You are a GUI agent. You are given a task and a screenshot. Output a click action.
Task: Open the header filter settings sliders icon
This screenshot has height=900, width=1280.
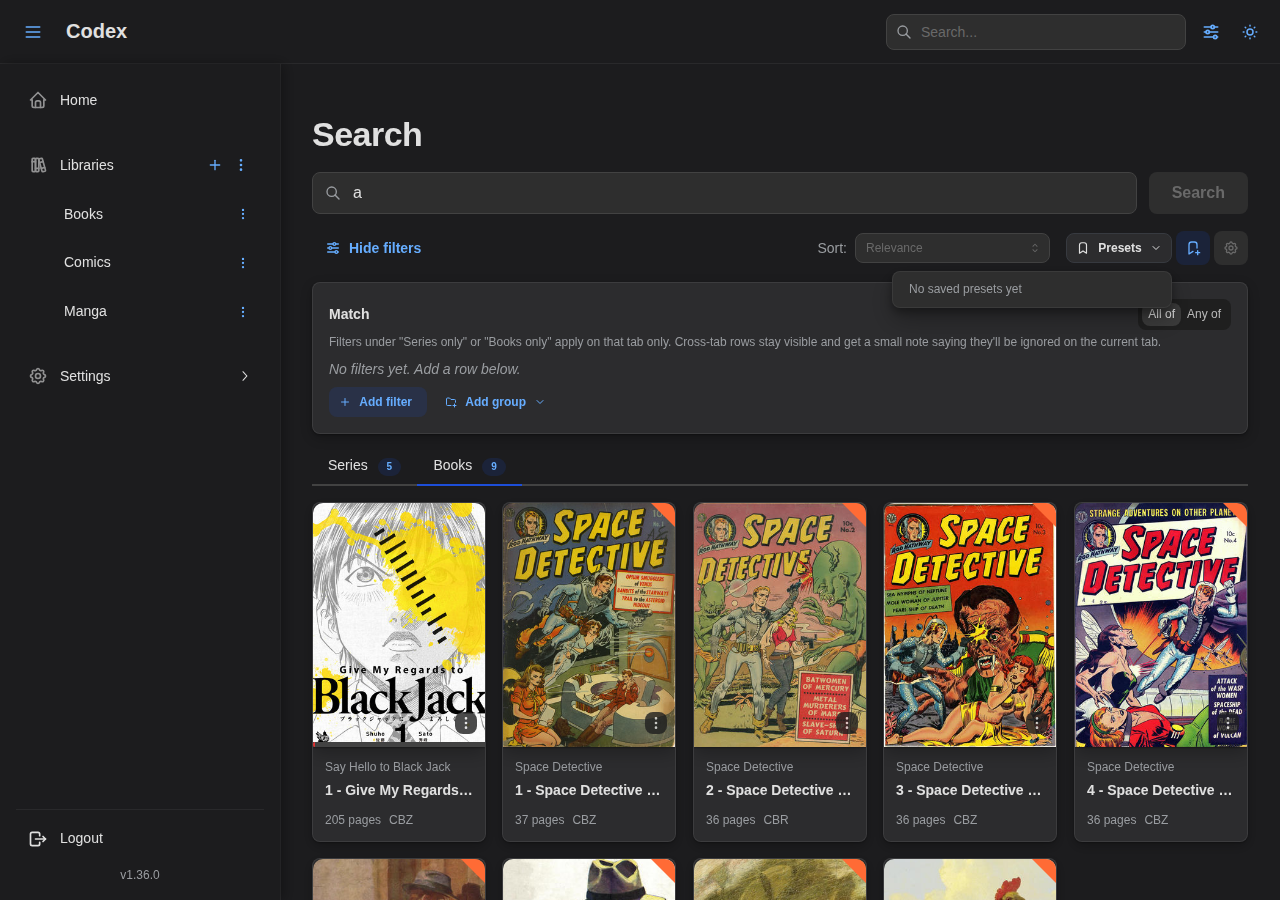(x=1211, y=32)
